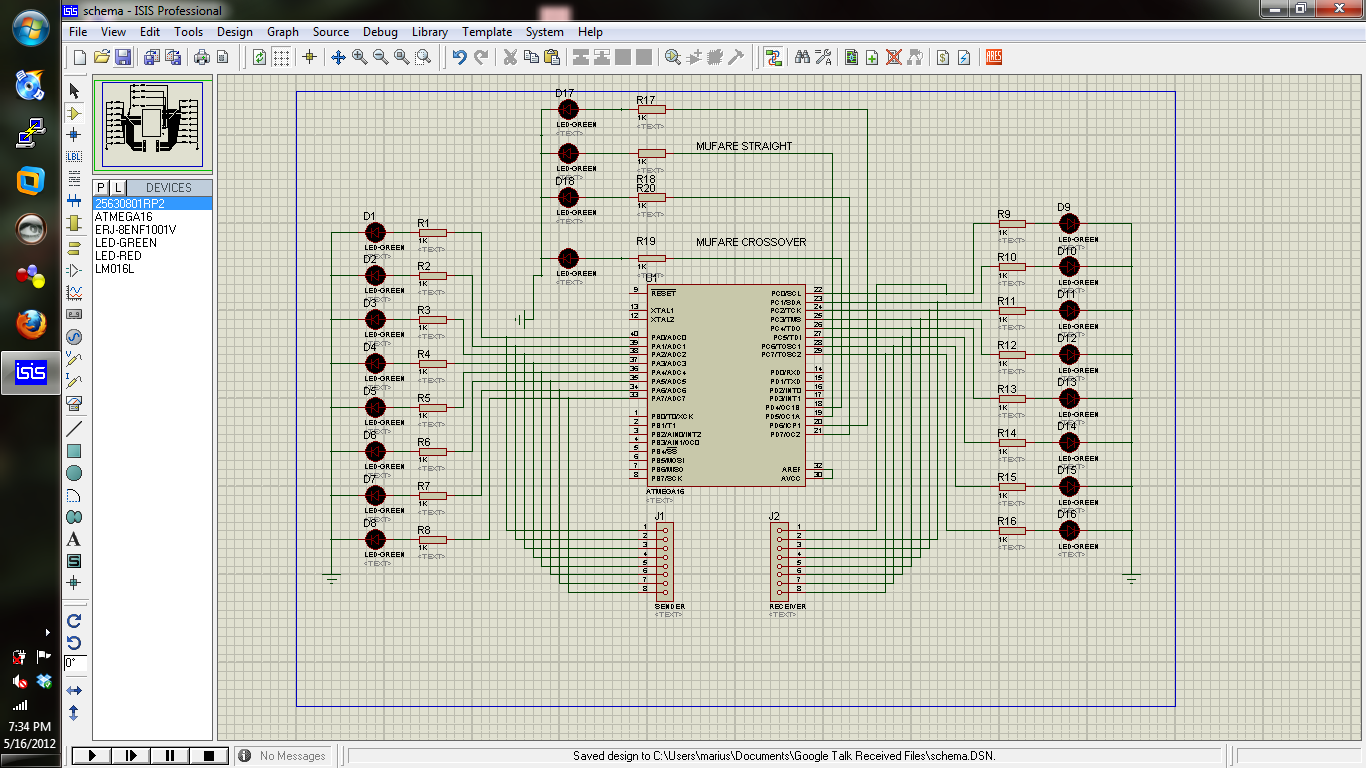The image size is (1366, 768).
Task: Rotate clockwise button
Action: click(x=74, y=620)
